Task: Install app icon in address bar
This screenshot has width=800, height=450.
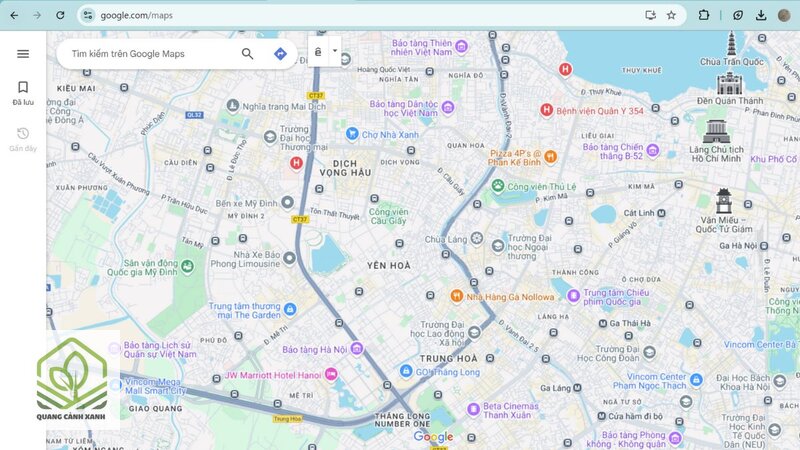Action: (650, 15)
